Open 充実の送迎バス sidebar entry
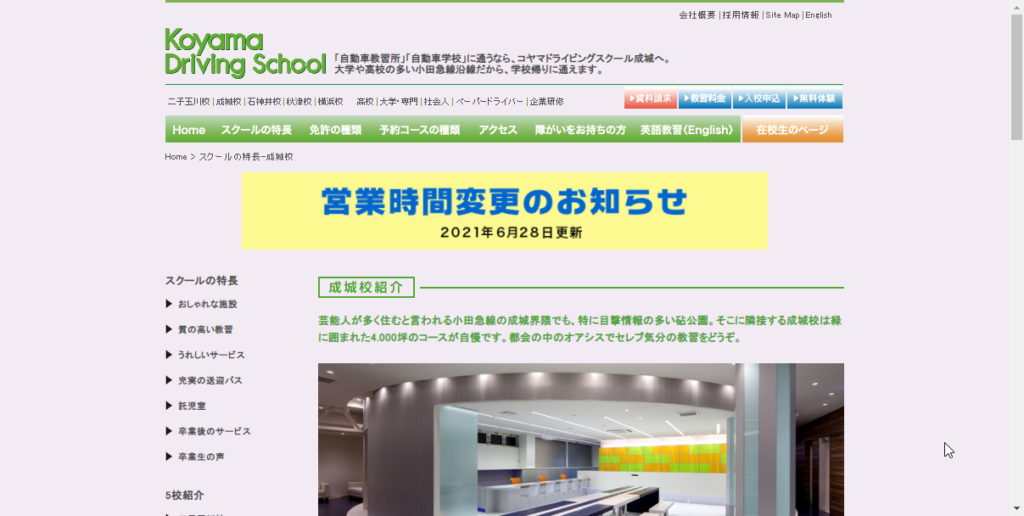This screenshot has height=516, width=1024. coord(210,380)
